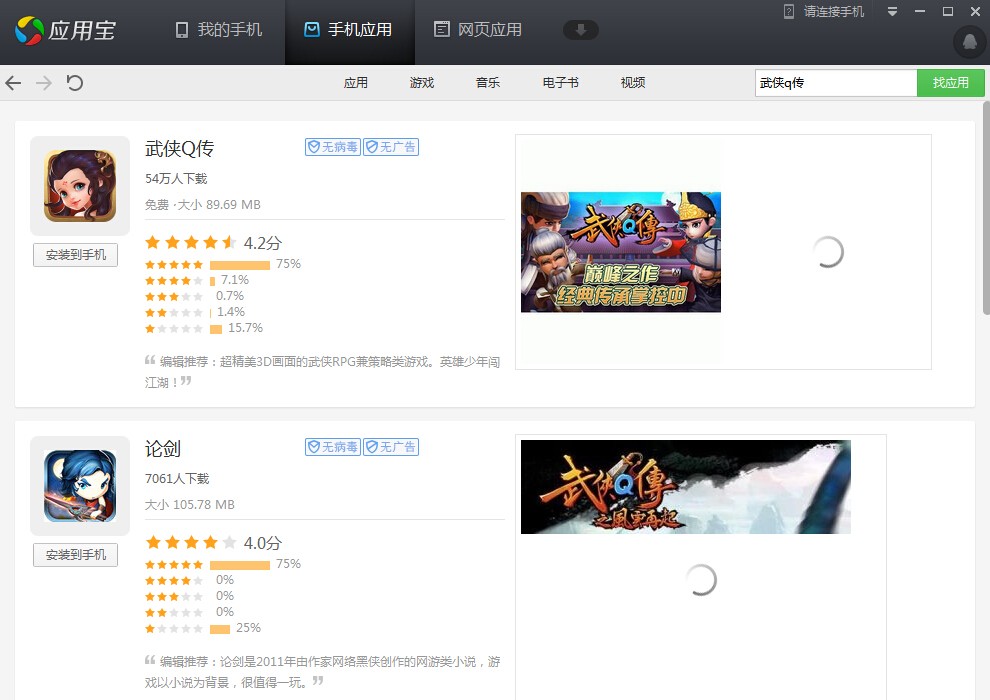Viewport: 990px width, 700px height.
Task: Select the 电子书 category
Action: point(561,83)
